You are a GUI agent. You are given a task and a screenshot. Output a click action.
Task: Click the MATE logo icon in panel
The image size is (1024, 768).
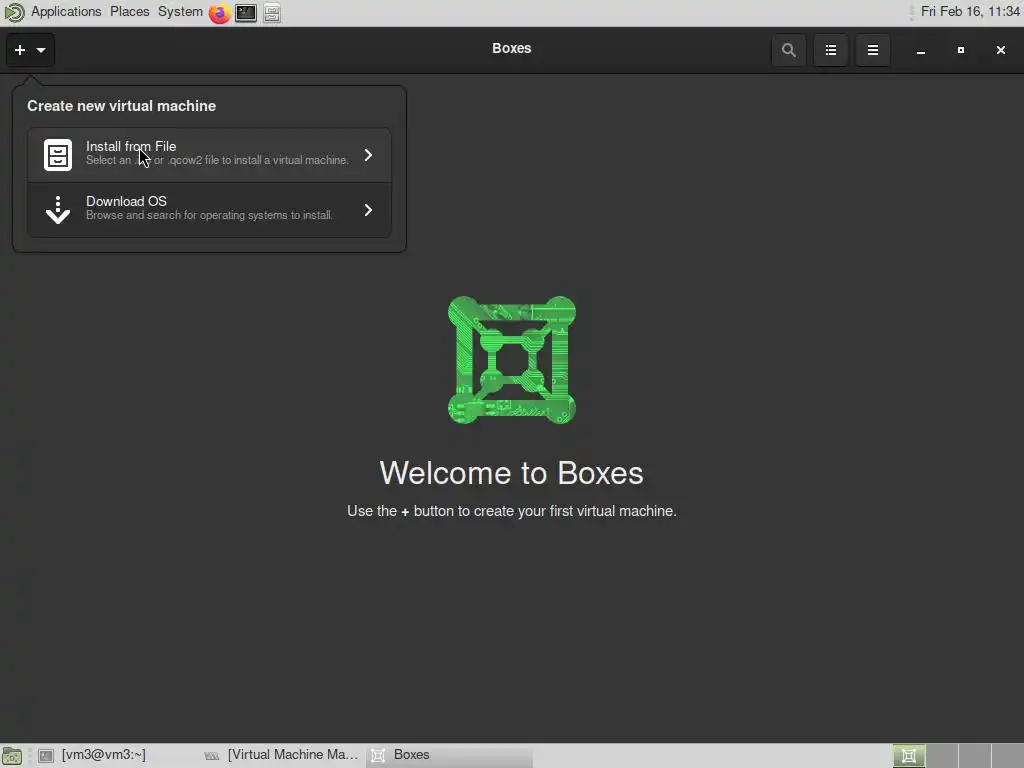click(14, 12)
